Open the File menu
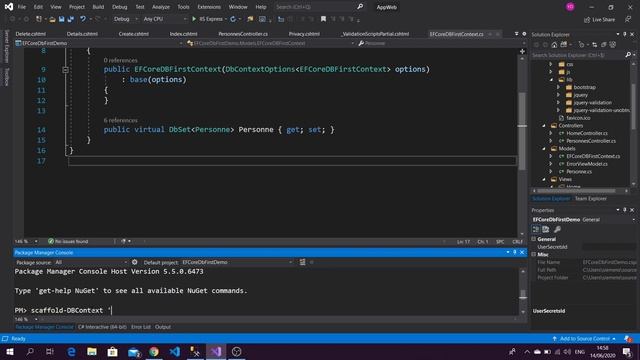The width and height of the screenshot is (640, 360). 22,7
